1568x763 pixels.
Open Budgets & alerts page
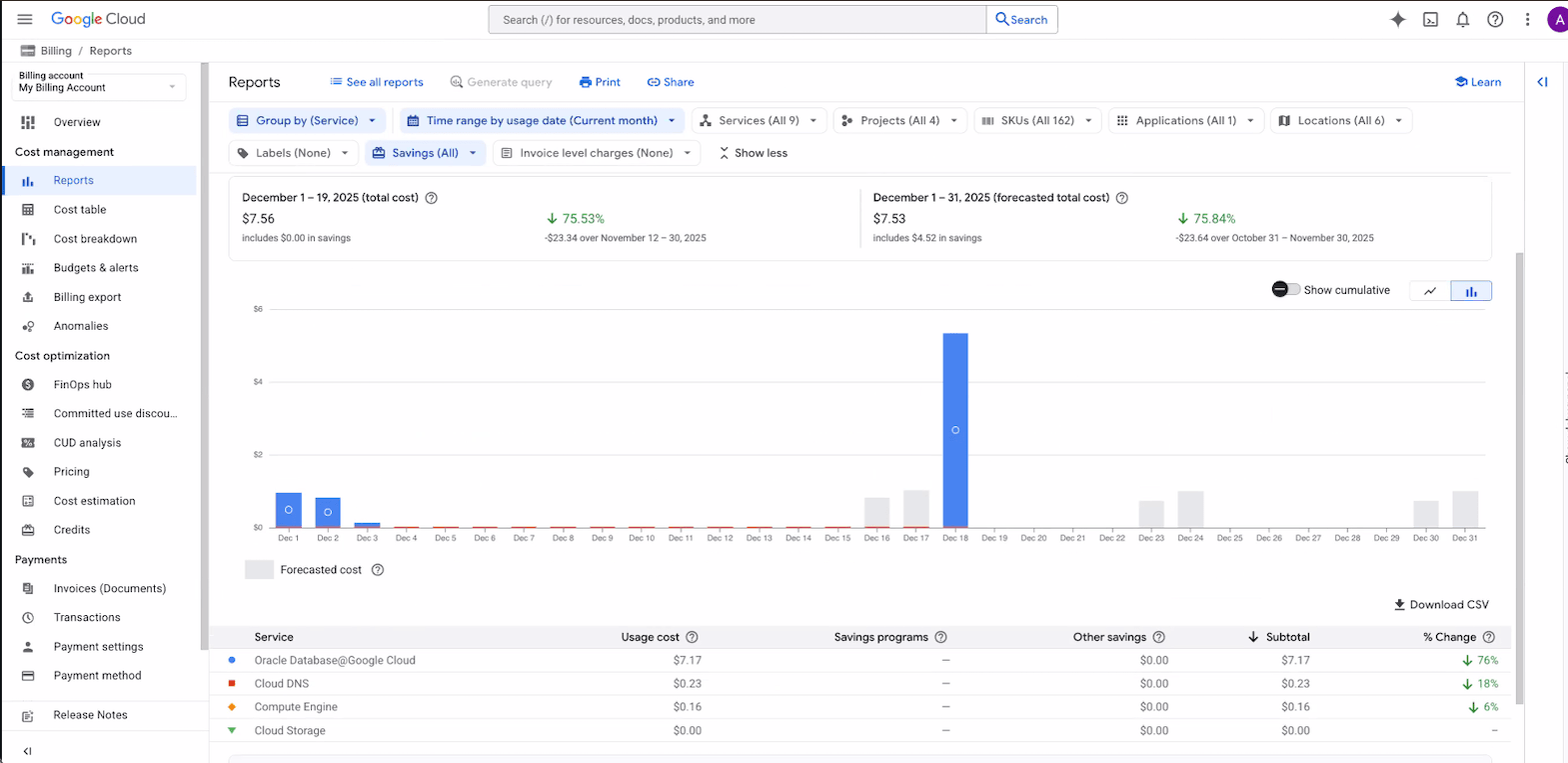(x=96, y=268)
